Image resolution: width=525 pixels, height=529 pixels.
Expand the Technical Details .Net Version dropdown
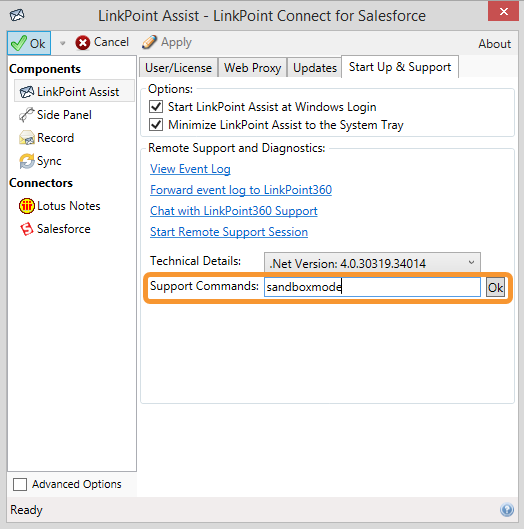point(372,262)
